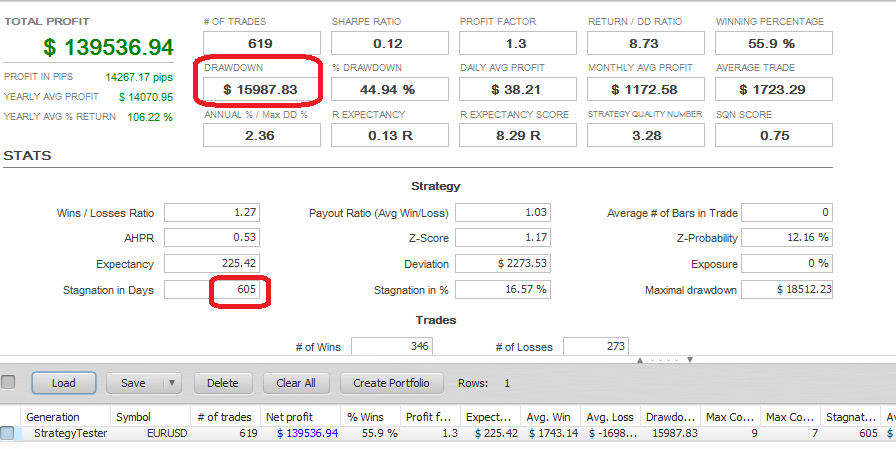
Task: Click the Winning Percentage value box
Action: 773,43
